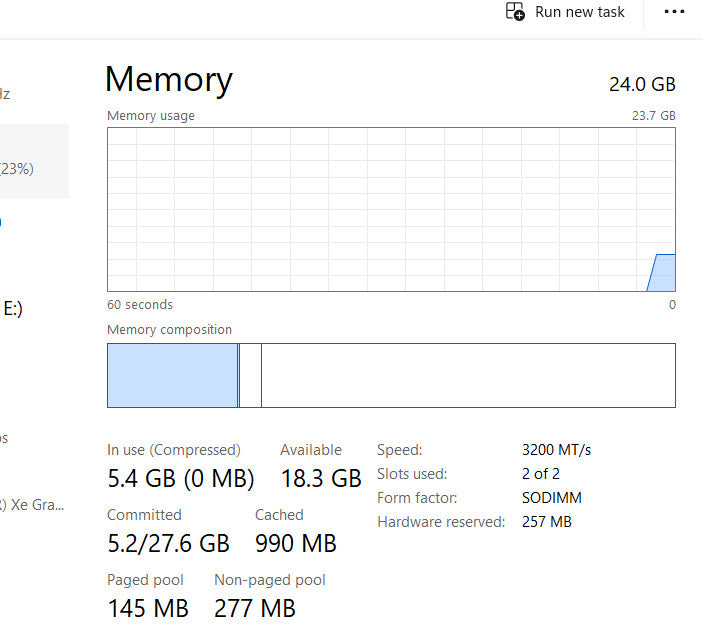Click the Hardware reserved value 257 MB
Image resolution: width=703 pixels, height=642 pixels.
point(547,522)
